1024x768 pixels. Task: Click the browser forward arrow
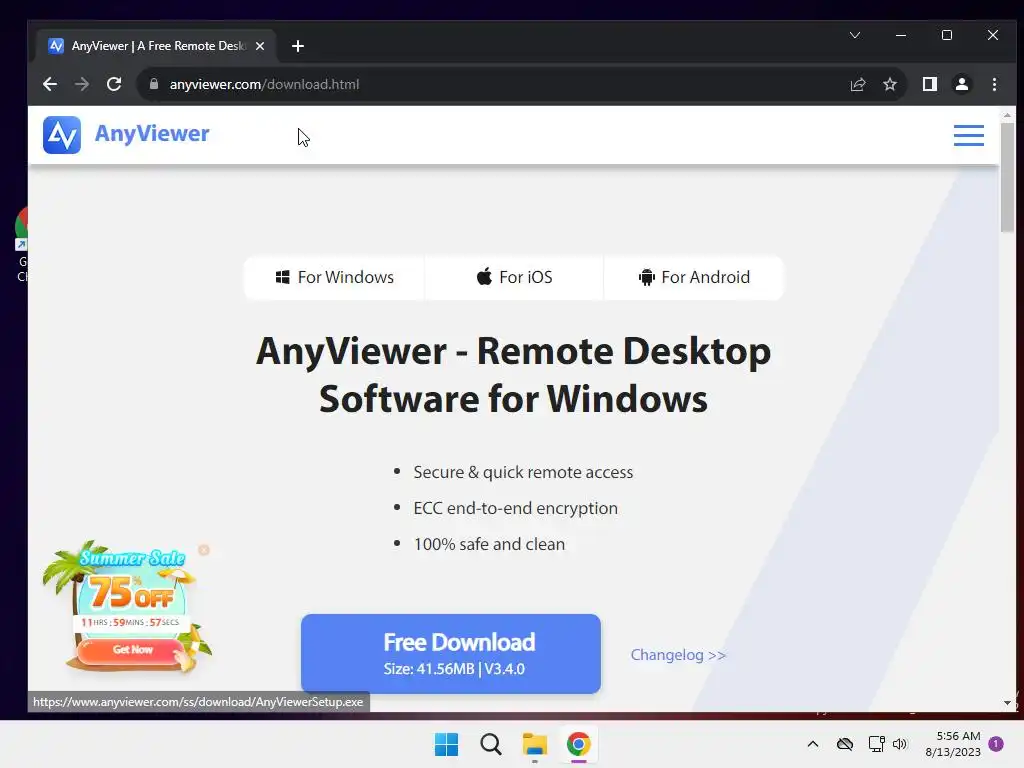(x=82, y=84)
